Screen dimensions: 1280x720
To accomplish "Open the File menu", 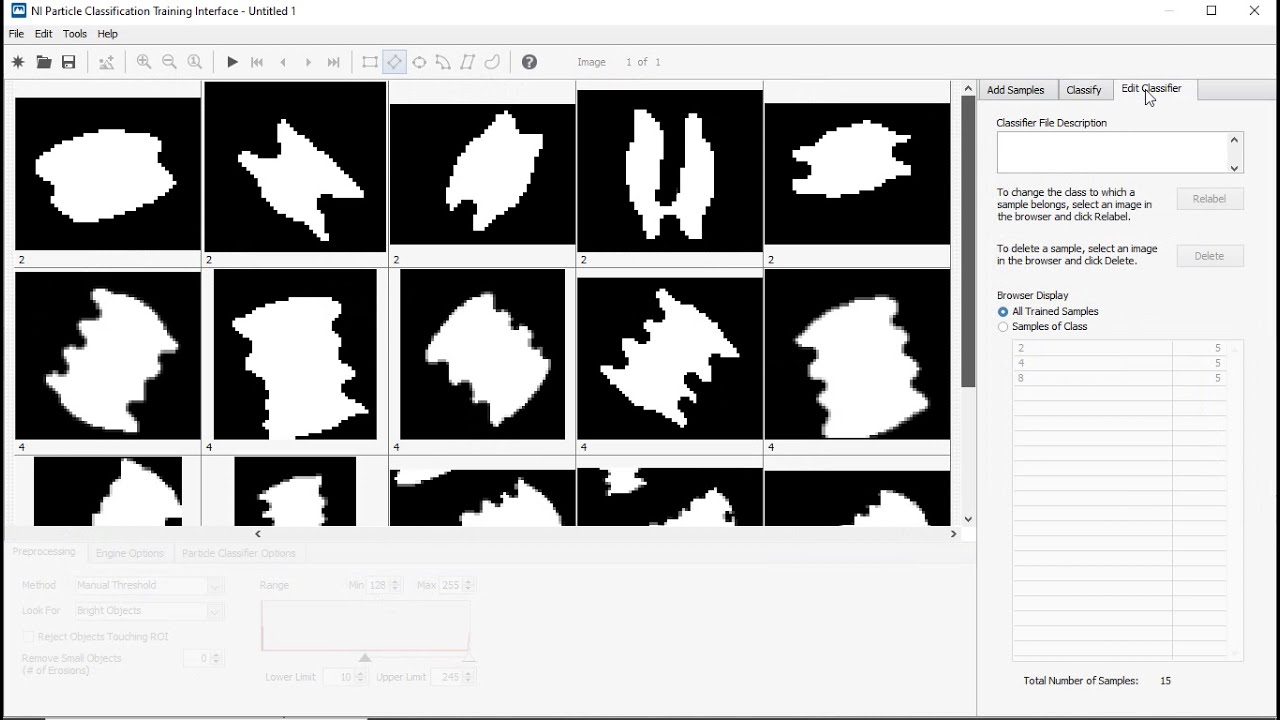I will [16, 34].
